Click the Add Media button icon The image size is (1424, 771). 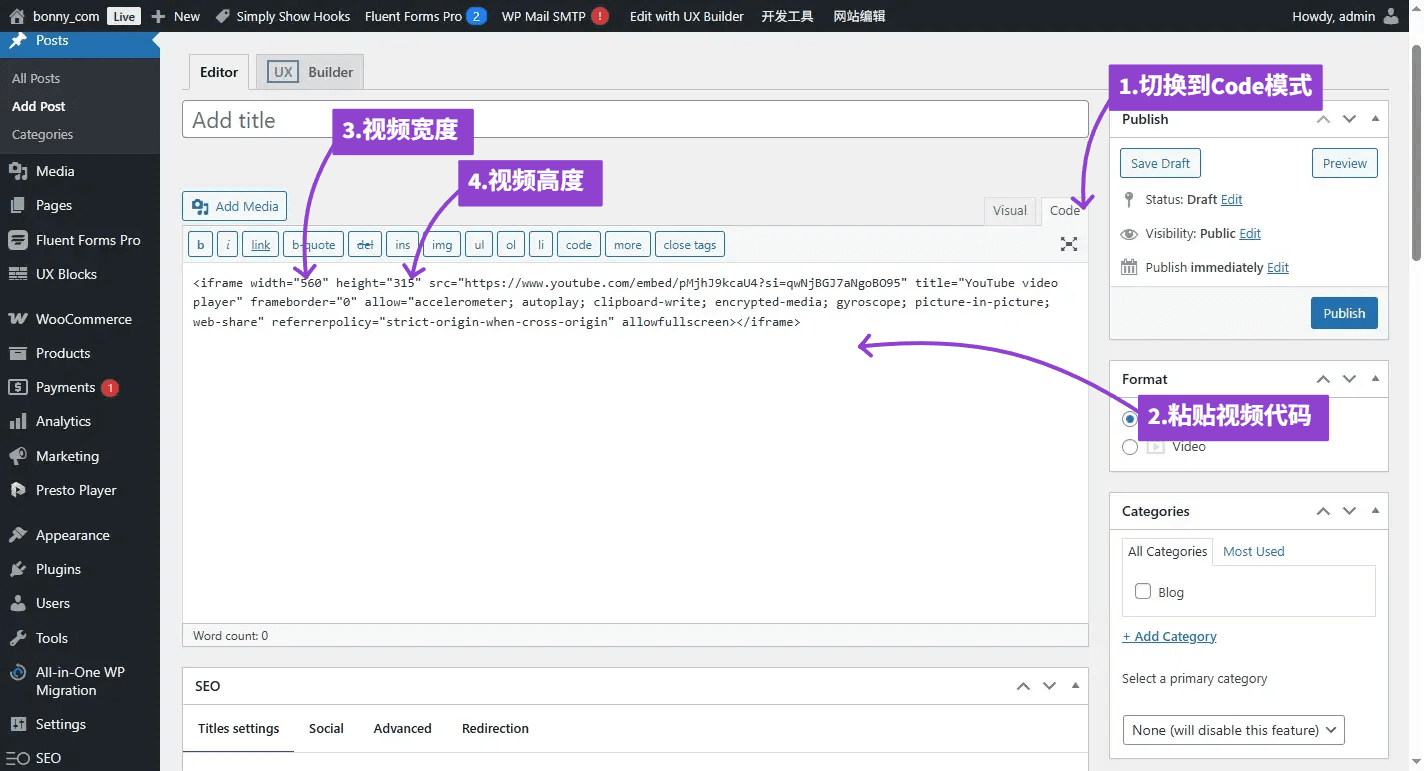200,206
